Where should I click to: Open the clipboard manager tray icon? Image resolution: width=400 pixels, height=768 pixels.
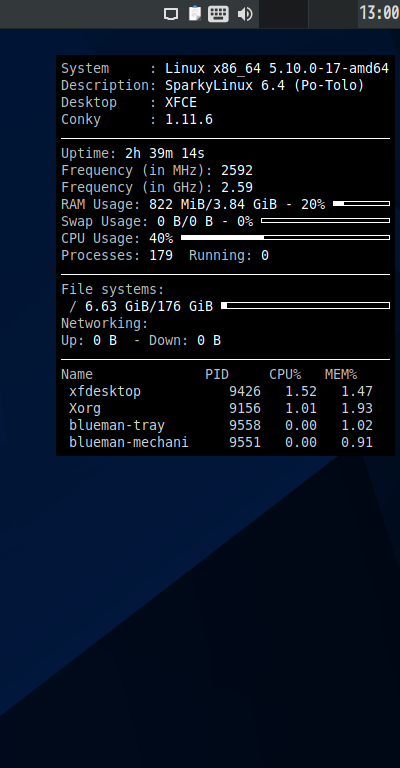195,13
